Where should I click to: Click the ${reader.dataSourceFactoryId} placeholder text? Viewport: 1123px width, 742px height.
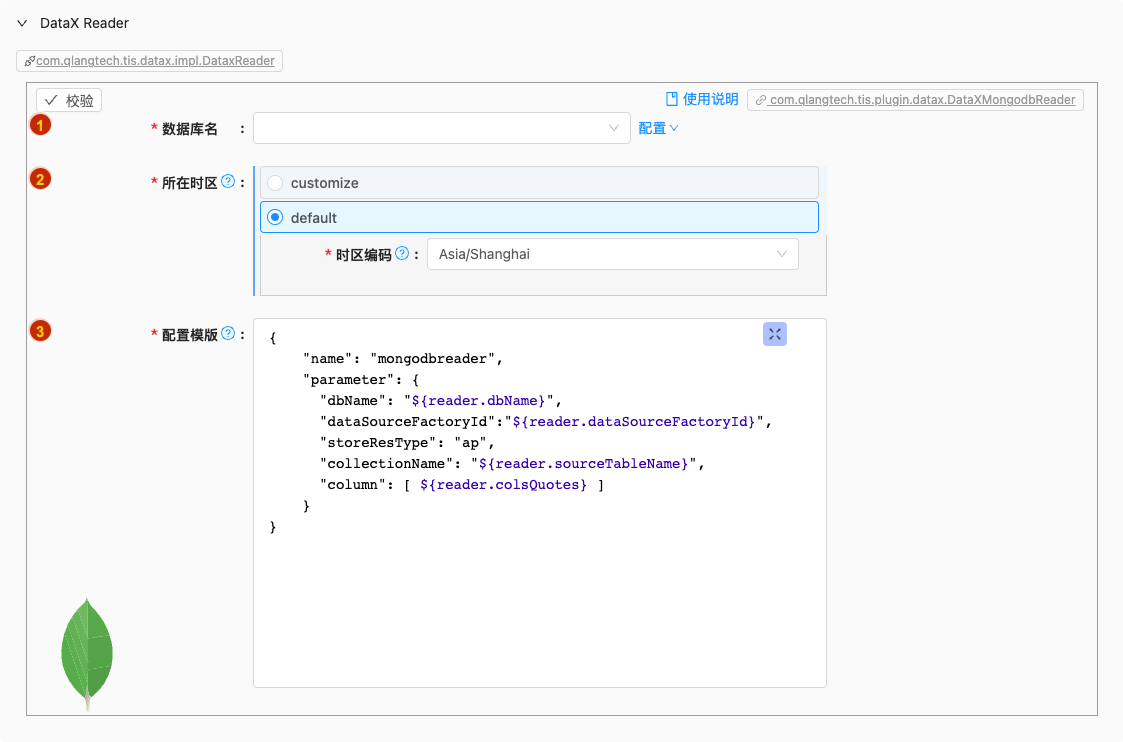pos(634,421)
